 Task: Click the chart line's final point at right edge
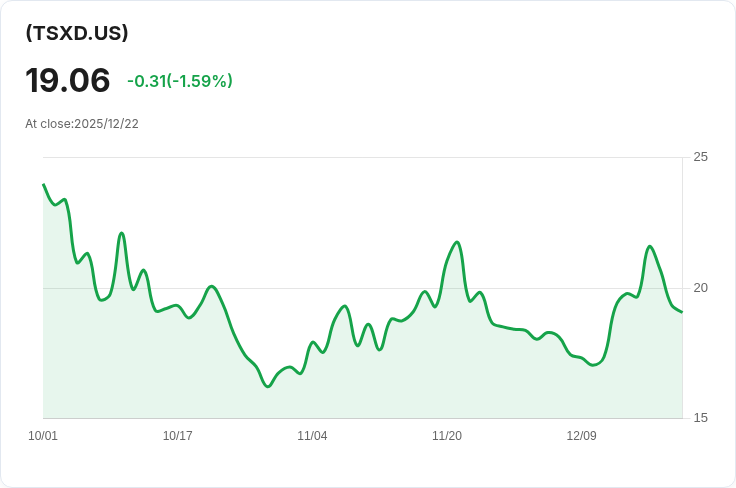point(682,312)
